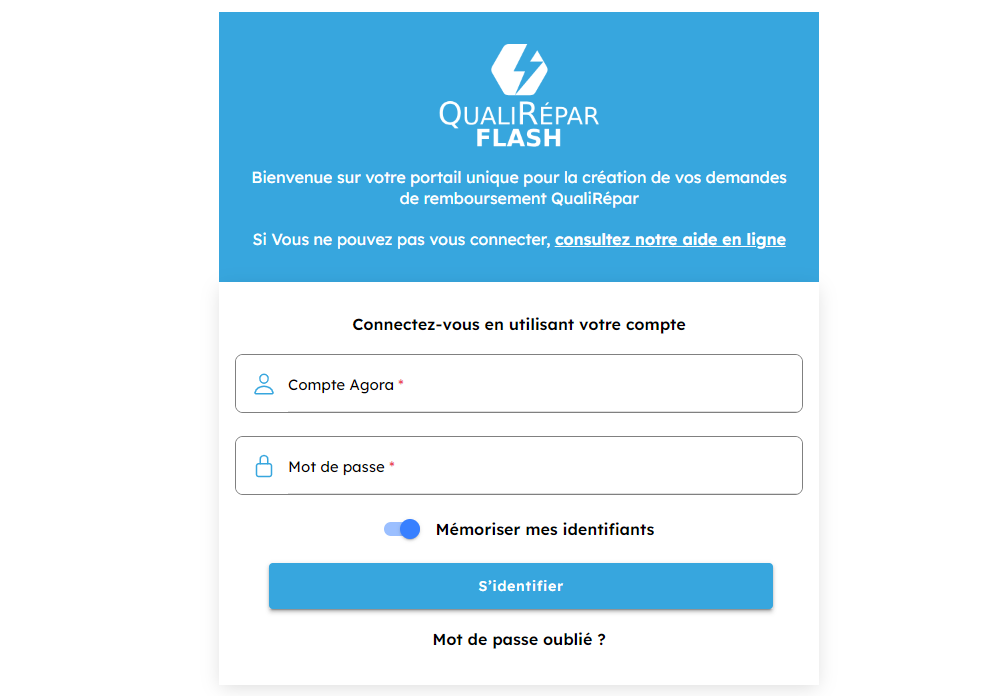Viewport: 1000px width, 696px height.
Task: Click the QualiRépar wordmark text
Action: pos(519,113)
